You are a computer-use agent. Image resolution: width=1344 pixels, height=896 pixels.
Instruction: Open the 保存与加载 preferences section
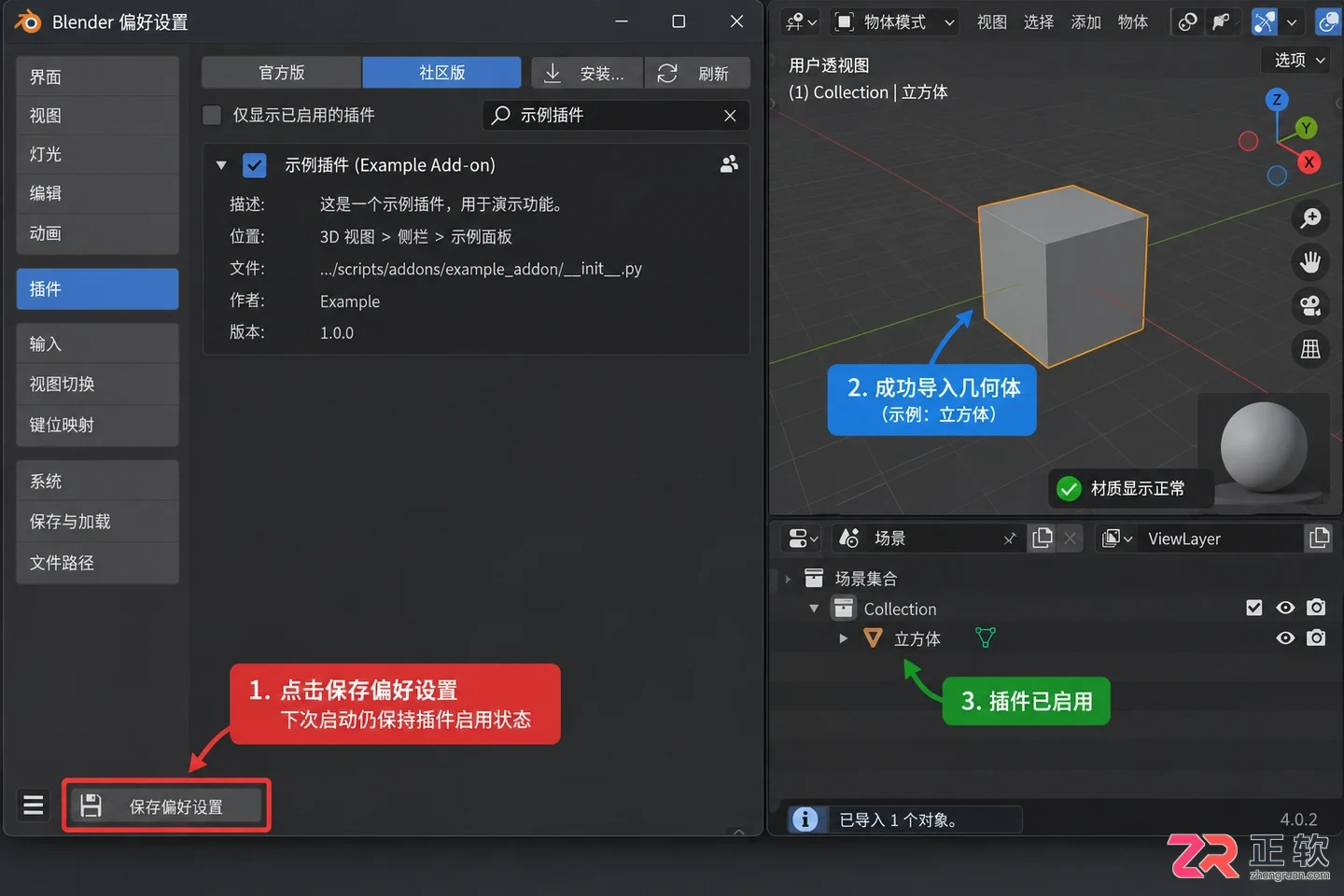tap(97, 521)
